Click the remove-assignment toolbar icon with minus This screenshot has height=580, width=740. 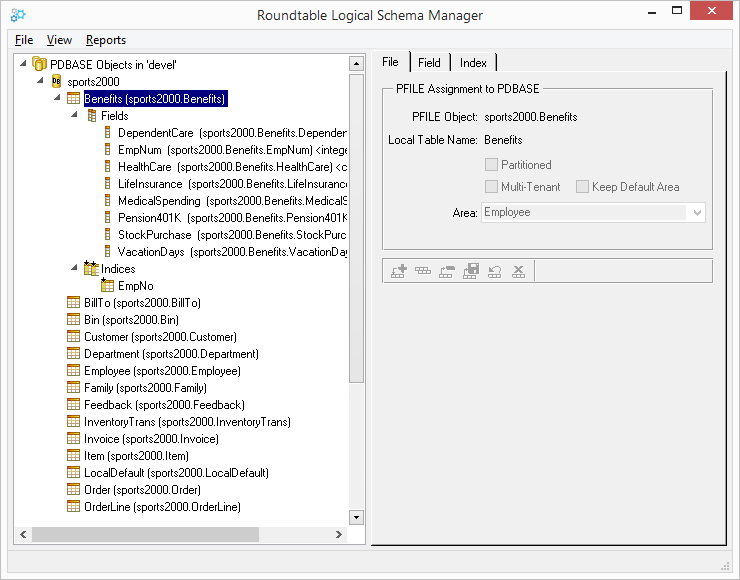[x=447, y=271]
